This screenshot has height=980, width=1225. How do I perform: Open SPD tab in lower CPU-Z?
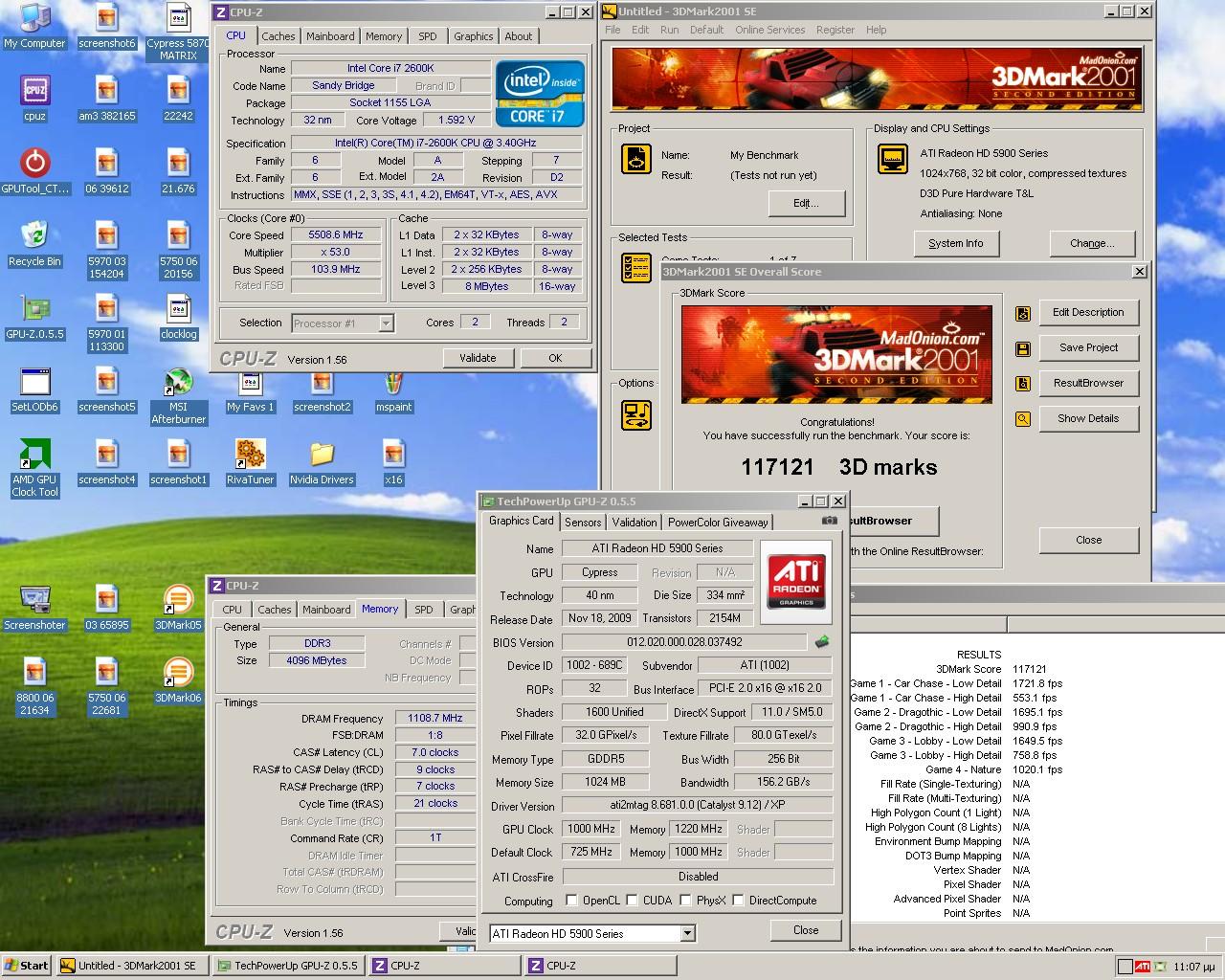click(x=423, y=610)
